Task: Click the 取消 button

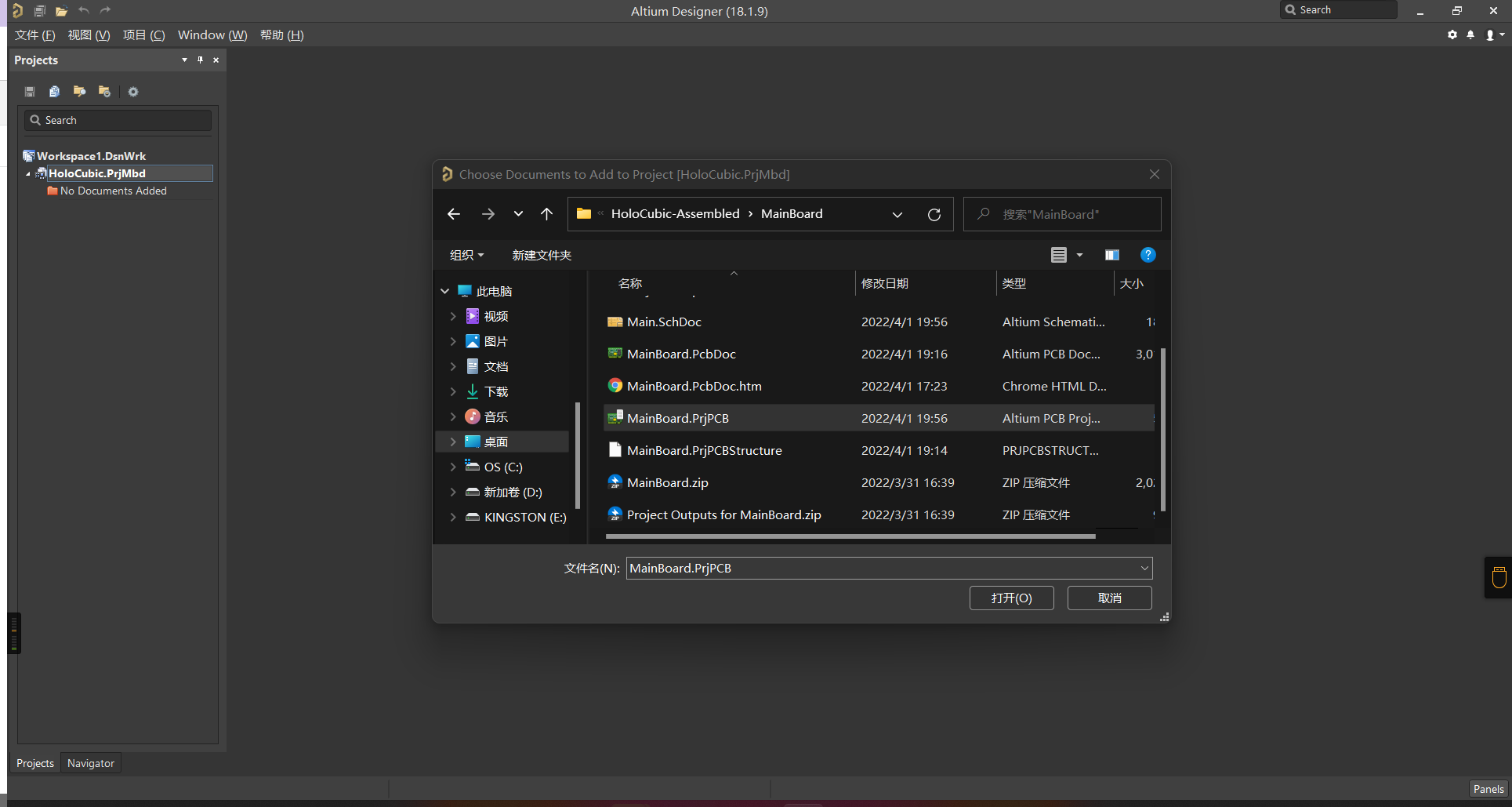Action: tap(1109, 598)
